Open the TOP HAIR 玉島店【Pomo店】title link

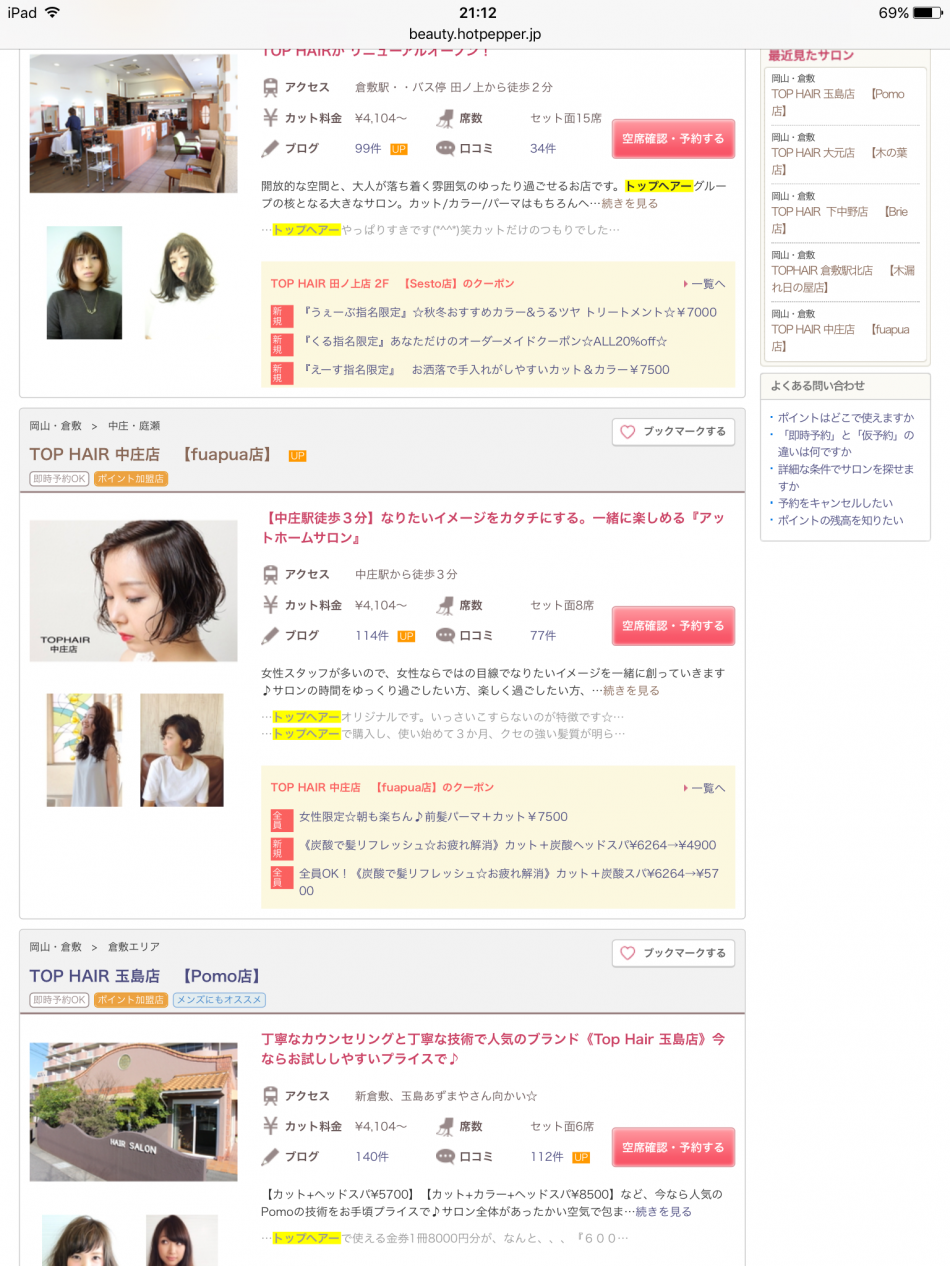pos(146,976)
